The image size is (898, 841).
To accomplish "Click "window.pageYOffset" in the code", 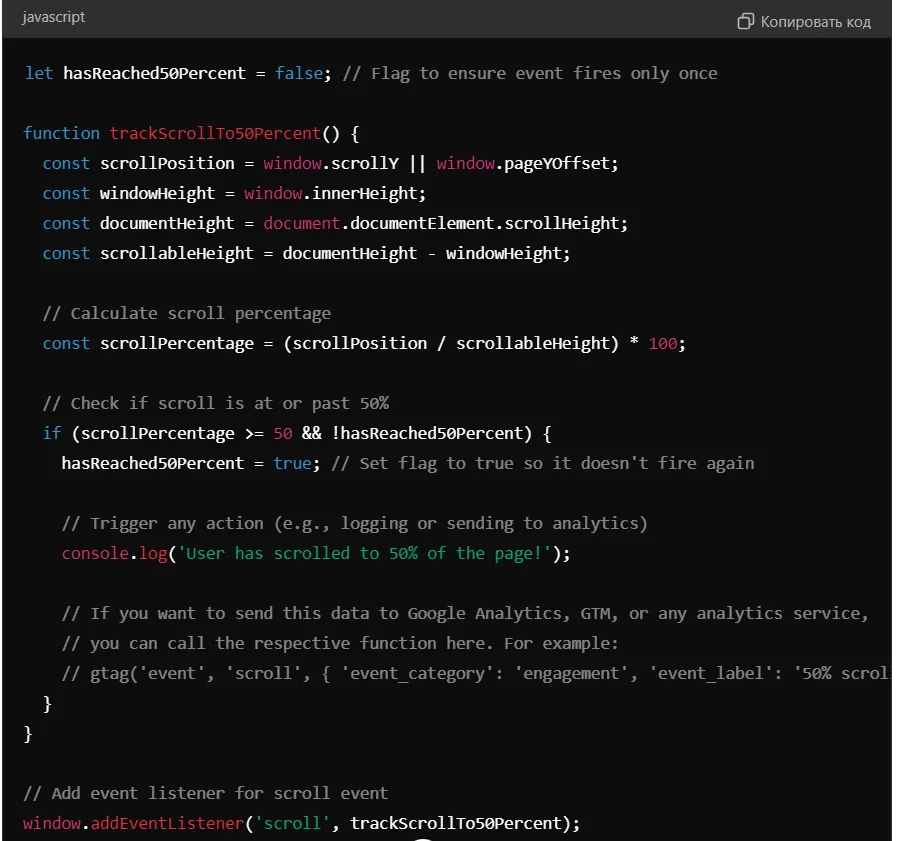I will [522, 164].
